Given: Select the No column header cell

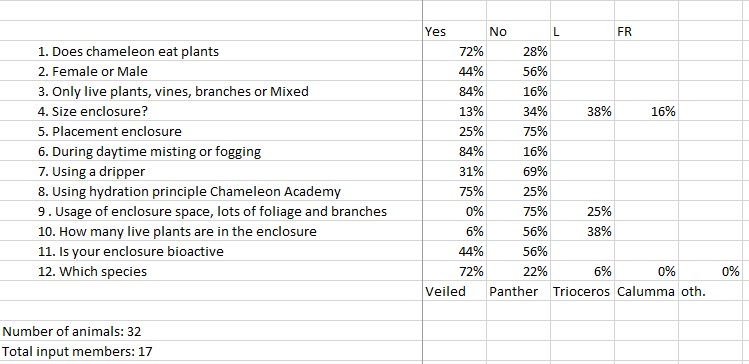Looking at the screenshot, I should (x=518, y=31).
